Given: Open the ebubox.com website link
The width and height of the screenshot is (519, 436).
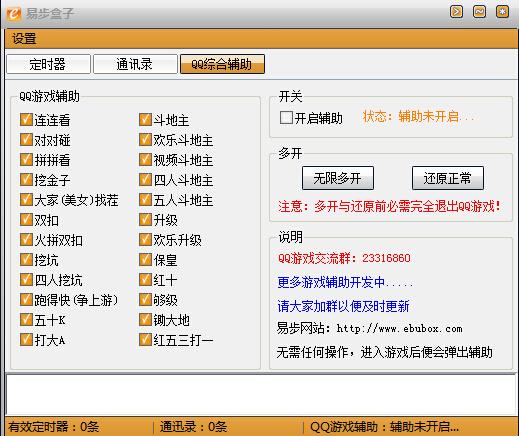Looking at the screenshot, I should [x=399, y=329].
